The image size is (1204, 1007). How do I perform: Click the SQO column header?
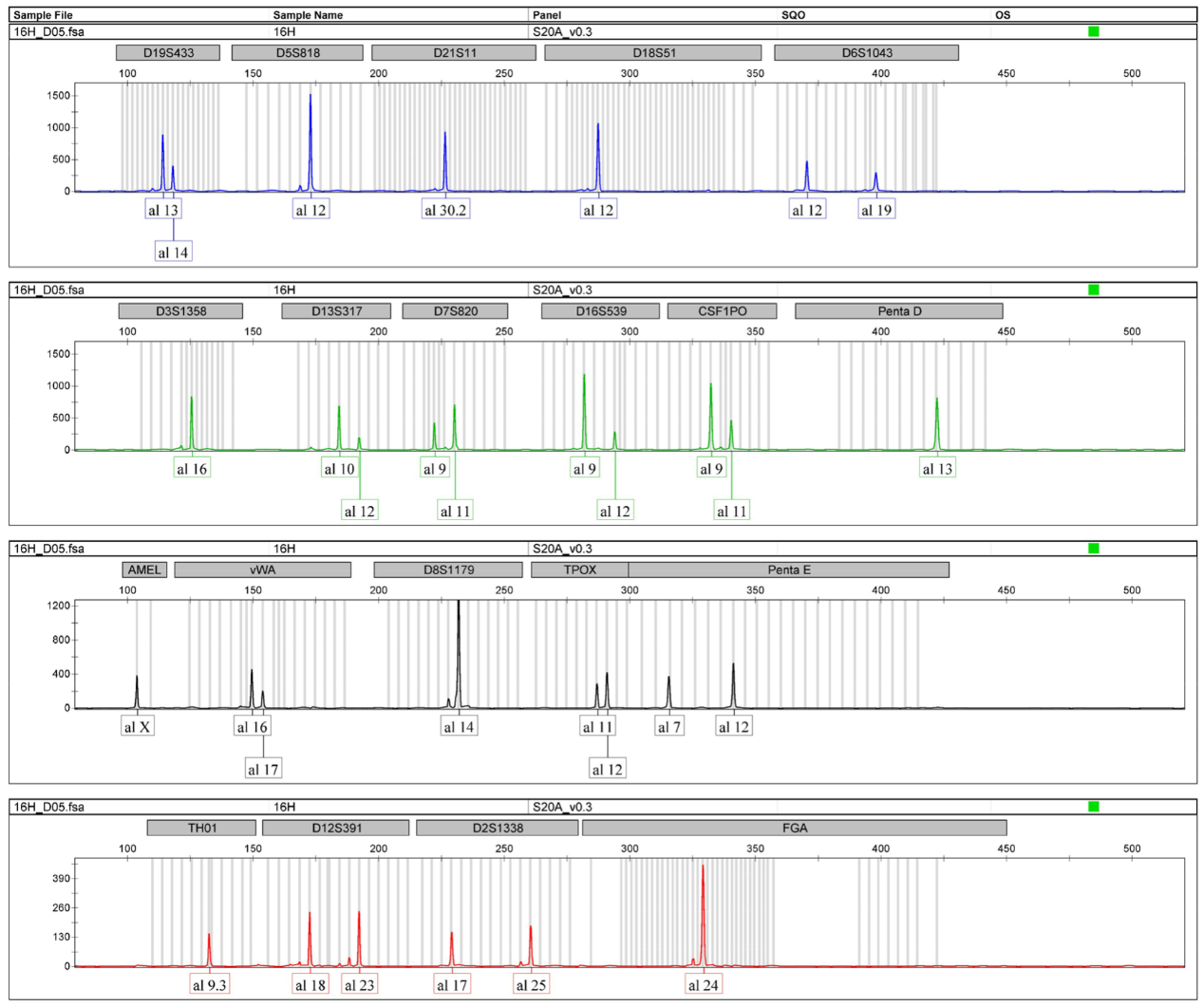(793, 15)
